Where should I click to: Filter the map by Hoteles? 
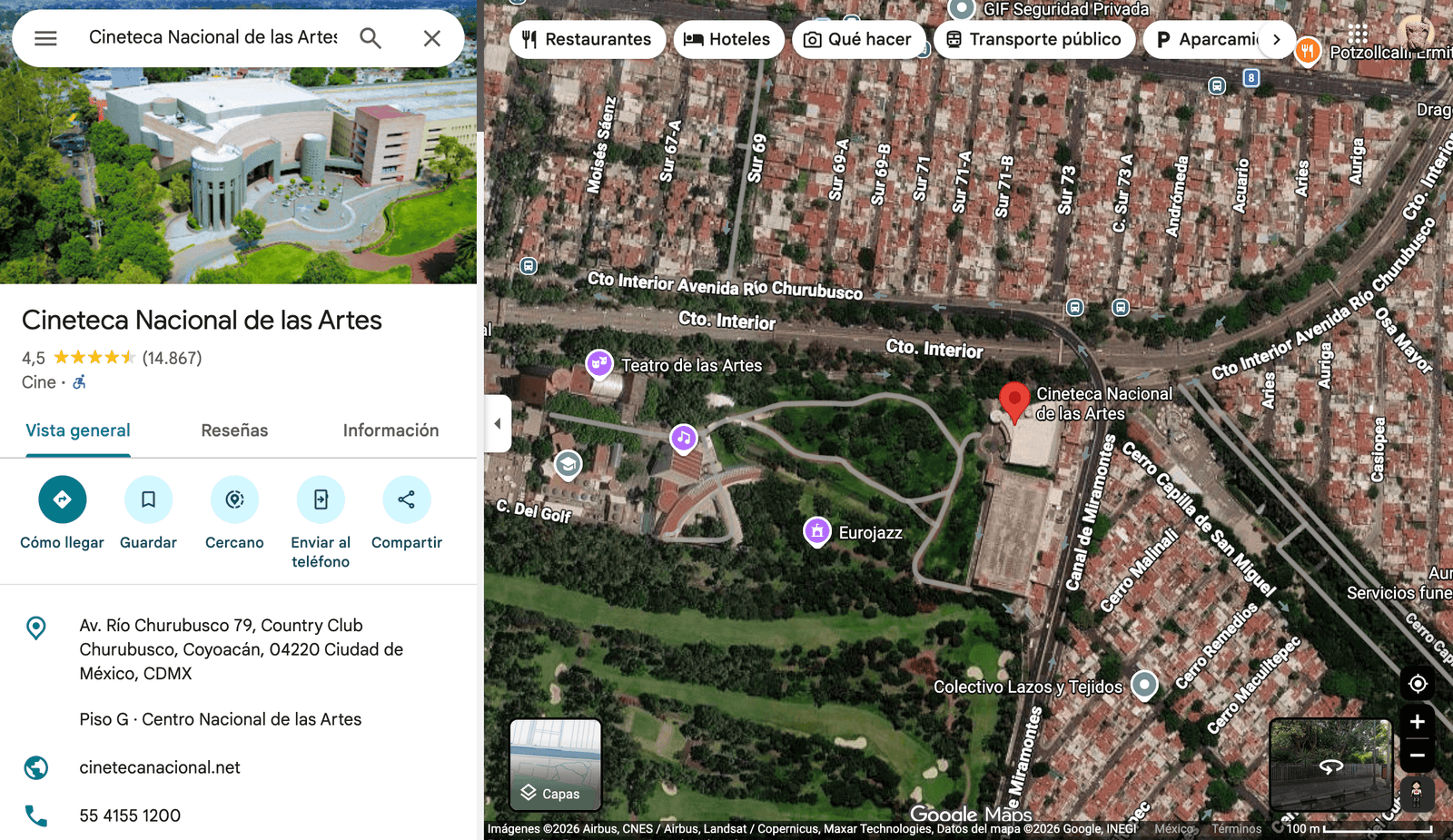coord(728,39)
